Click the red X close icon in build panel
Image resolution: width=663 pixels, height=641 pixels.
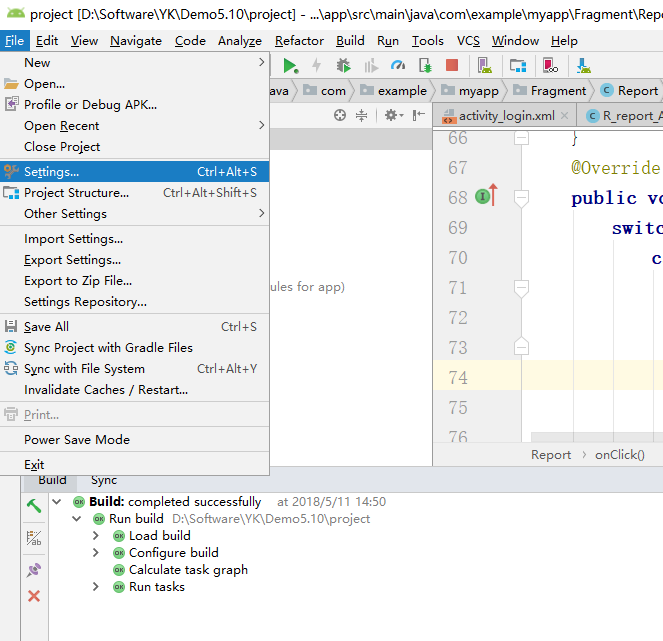[34, 596]
